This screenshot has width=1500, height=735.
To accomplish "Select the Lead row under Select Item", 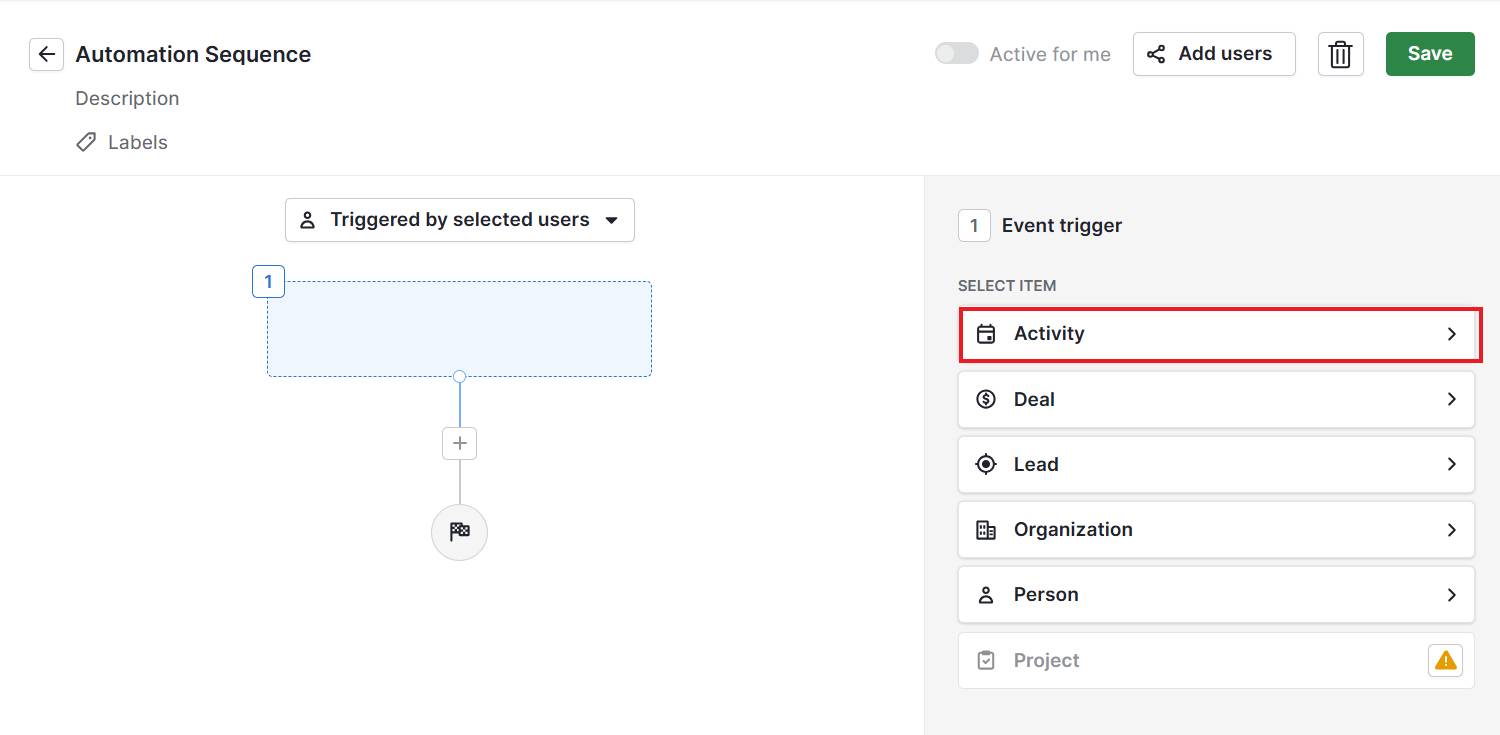I will pos(1216,464).
